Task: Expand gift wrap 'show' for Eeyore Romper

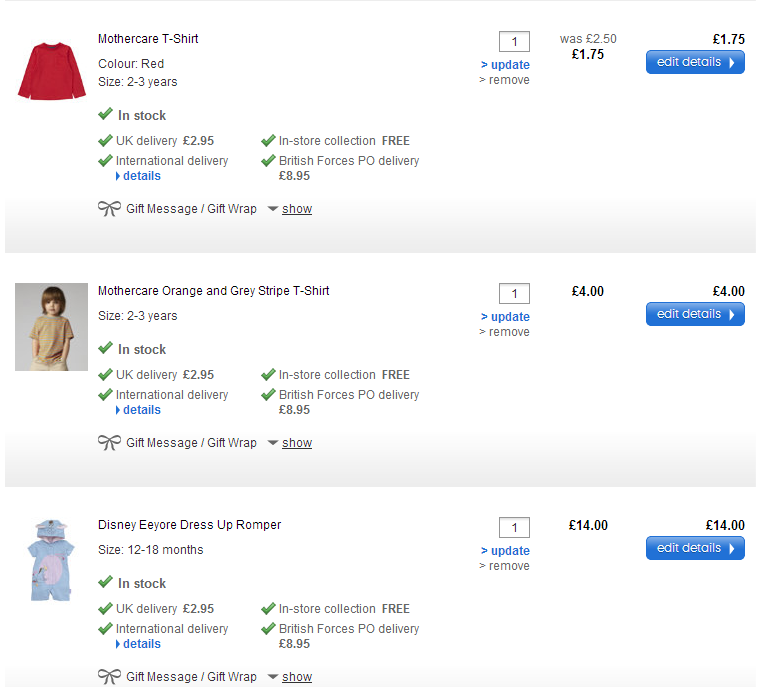Action: 296,677
